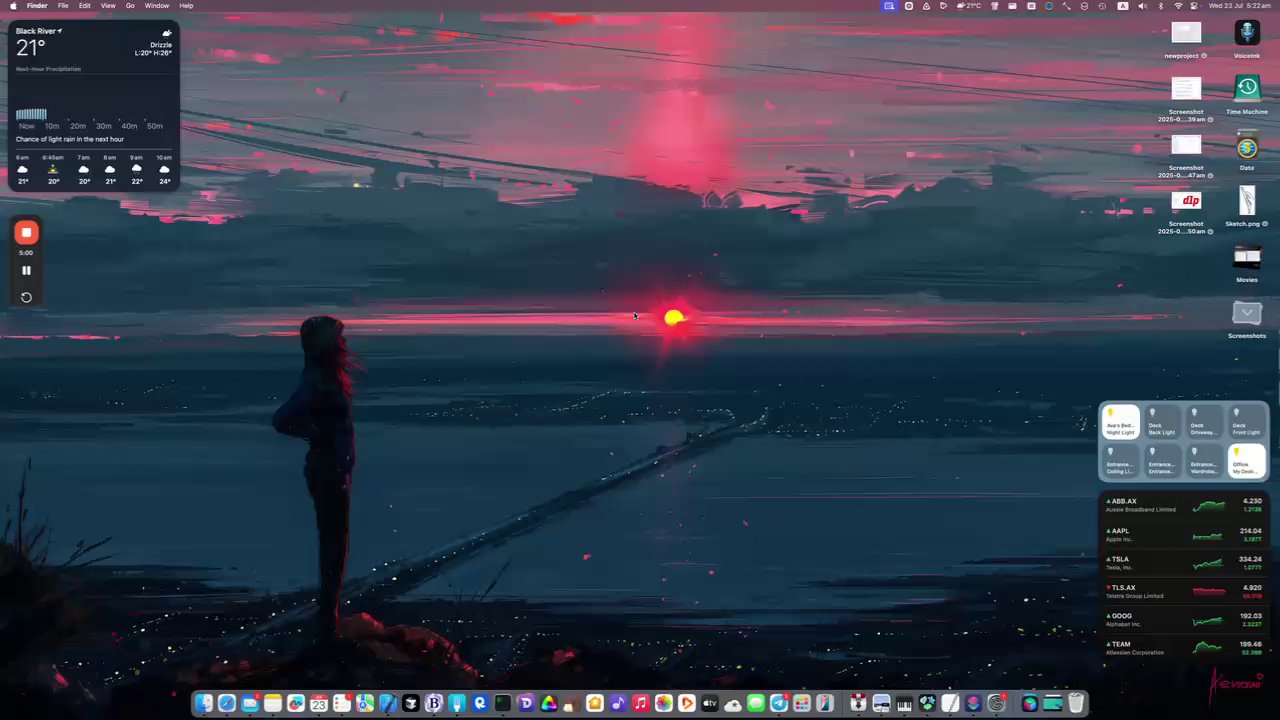Image resolution: width=1280 pixels, height=720 pixels.
Task: Open the Bluetooth status menu
Action: [x=1161, y=6]
